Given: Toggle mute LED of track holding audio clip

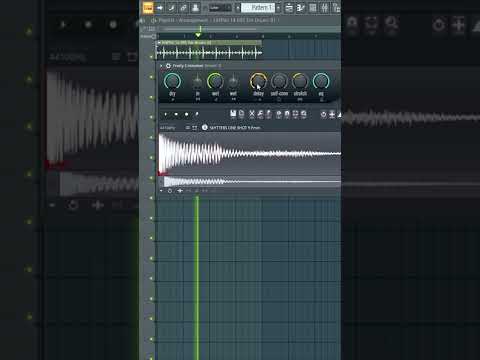Looking at the screenshot, I should 151,57.
